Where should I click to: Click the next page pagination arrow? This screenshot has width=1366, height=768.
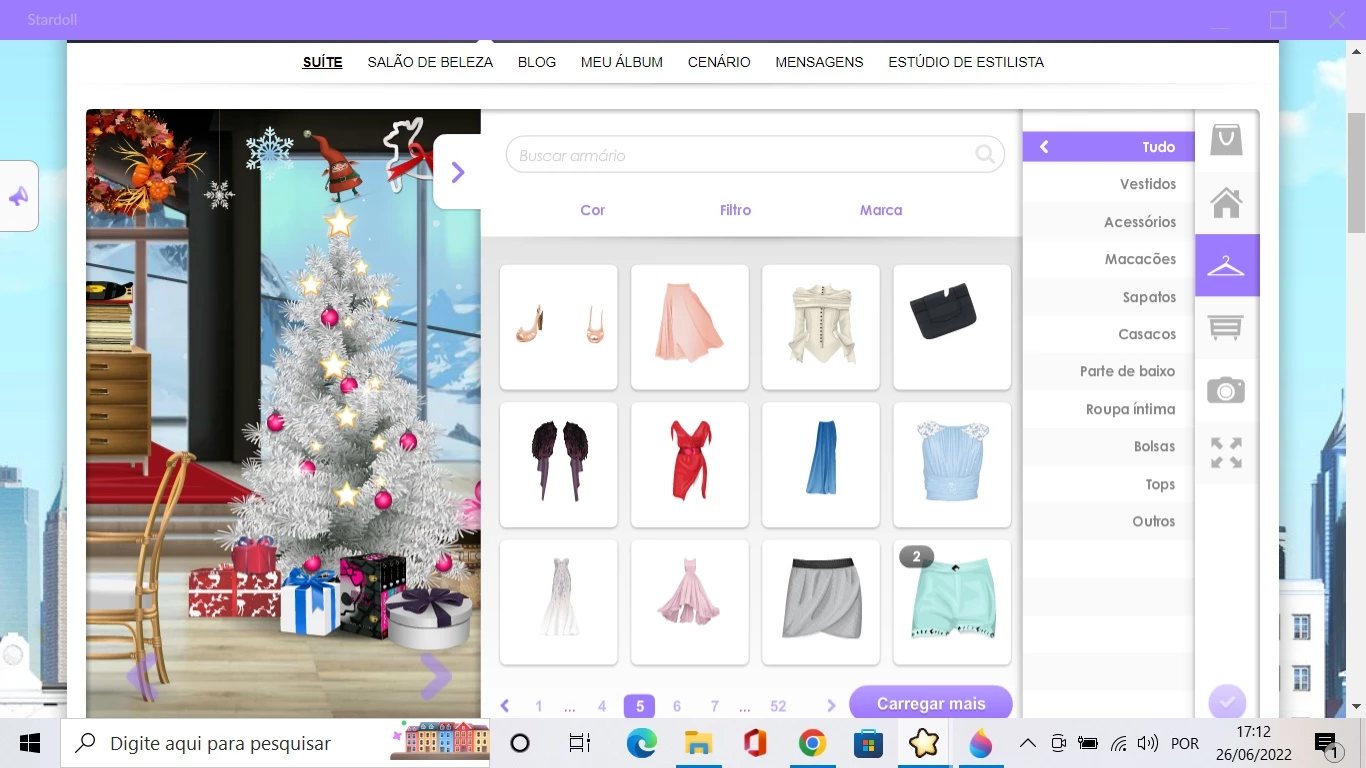point(831,706)
